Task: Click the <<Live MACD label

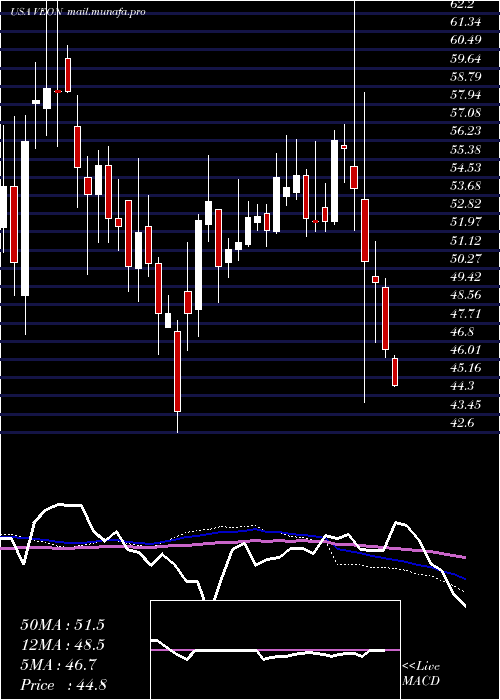Action: [x=421, y=674]
